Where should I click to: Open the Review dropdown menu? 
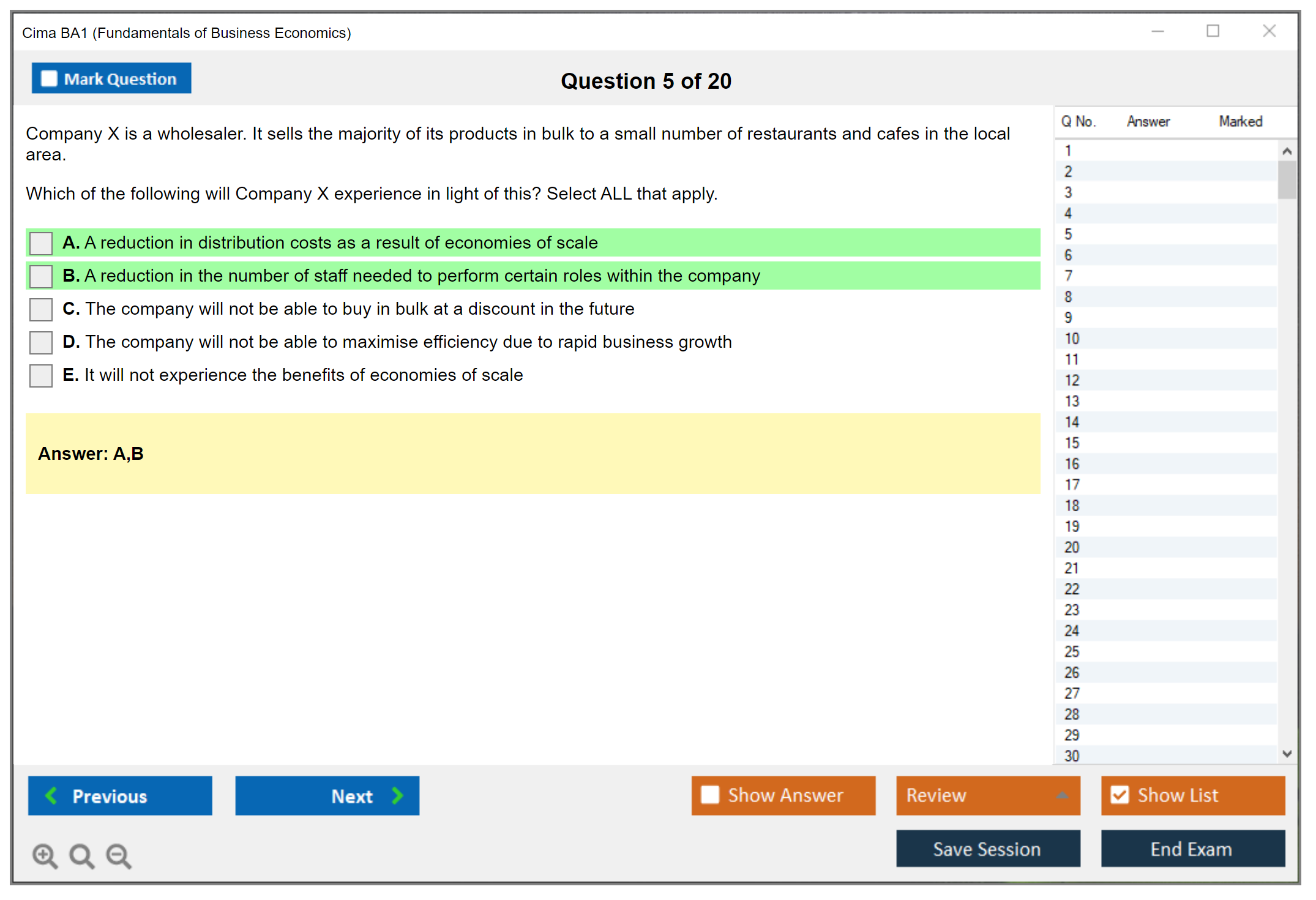tap(988, 795)
